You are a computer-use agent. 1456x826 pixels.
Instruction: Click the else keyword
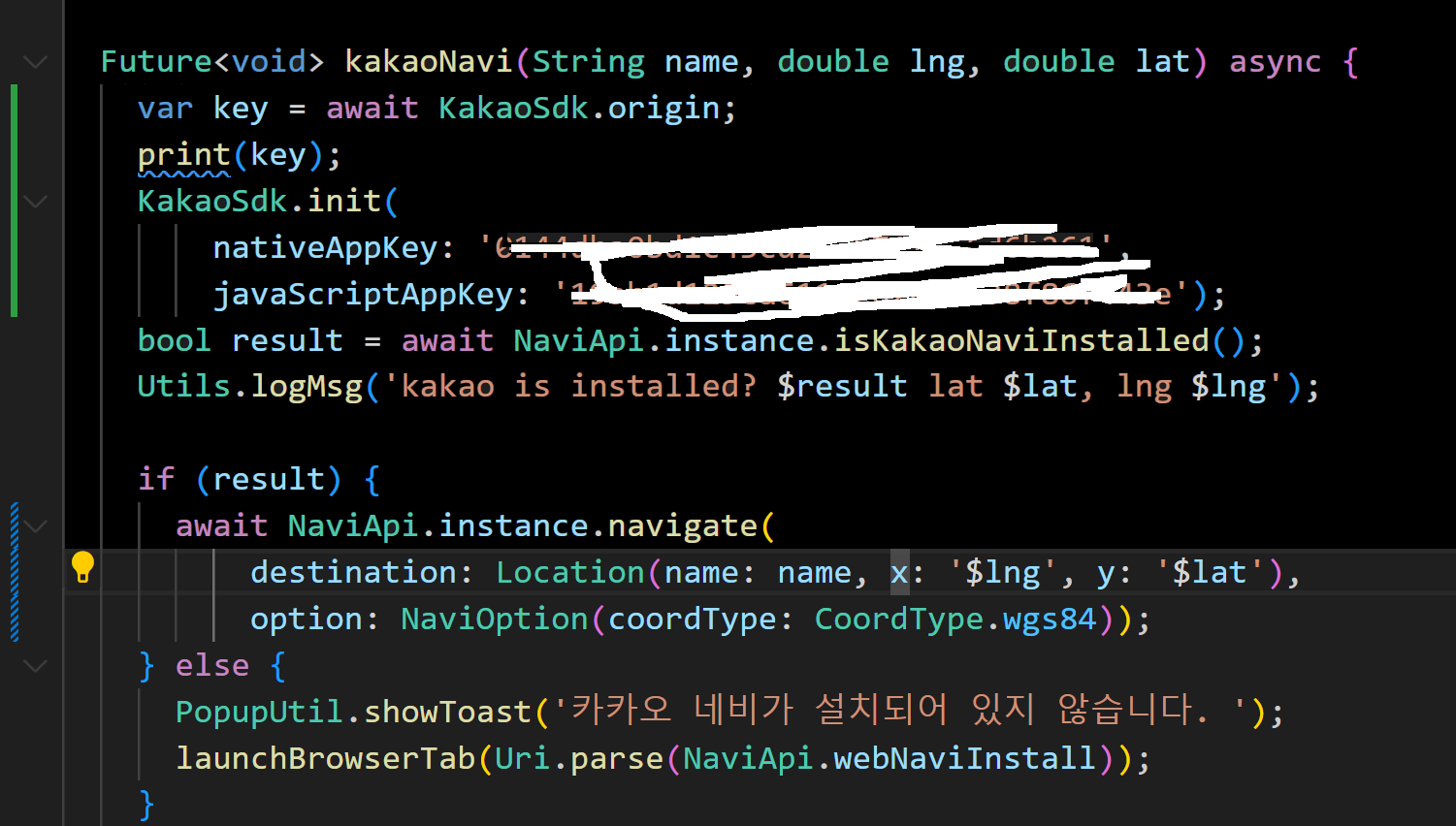point(212,665)
